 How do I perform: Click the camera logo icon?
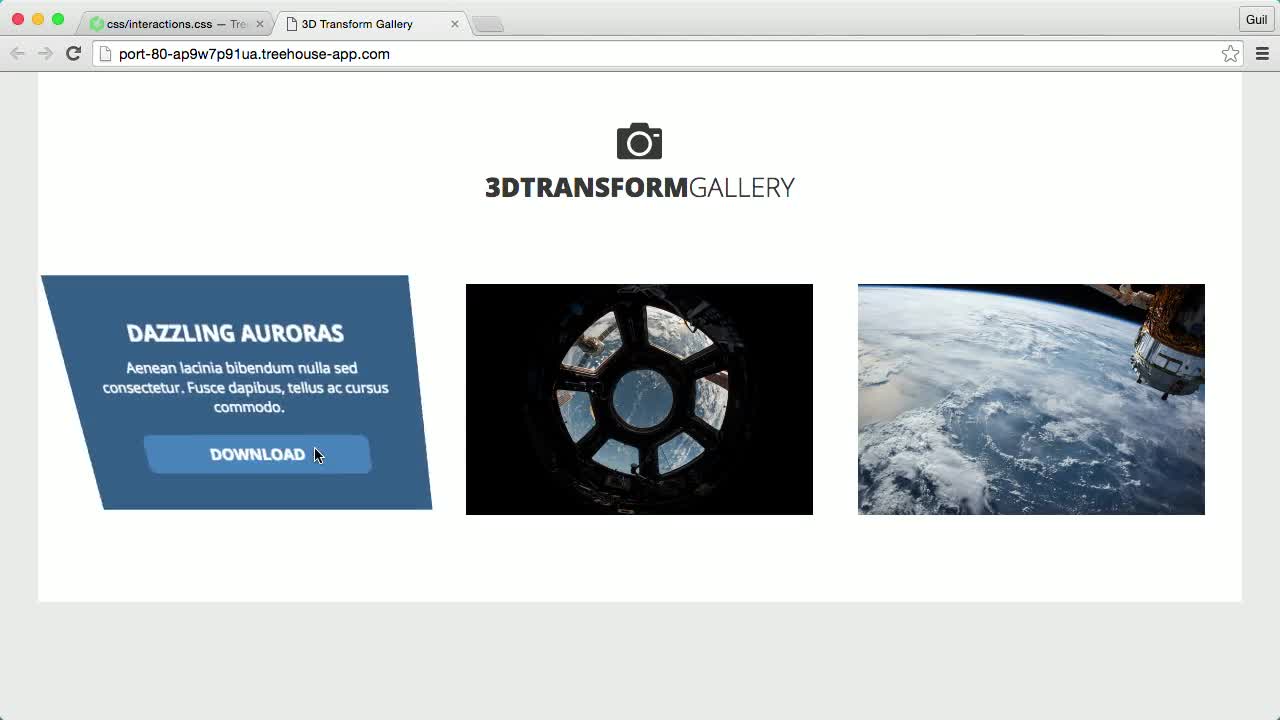(639, 142)
